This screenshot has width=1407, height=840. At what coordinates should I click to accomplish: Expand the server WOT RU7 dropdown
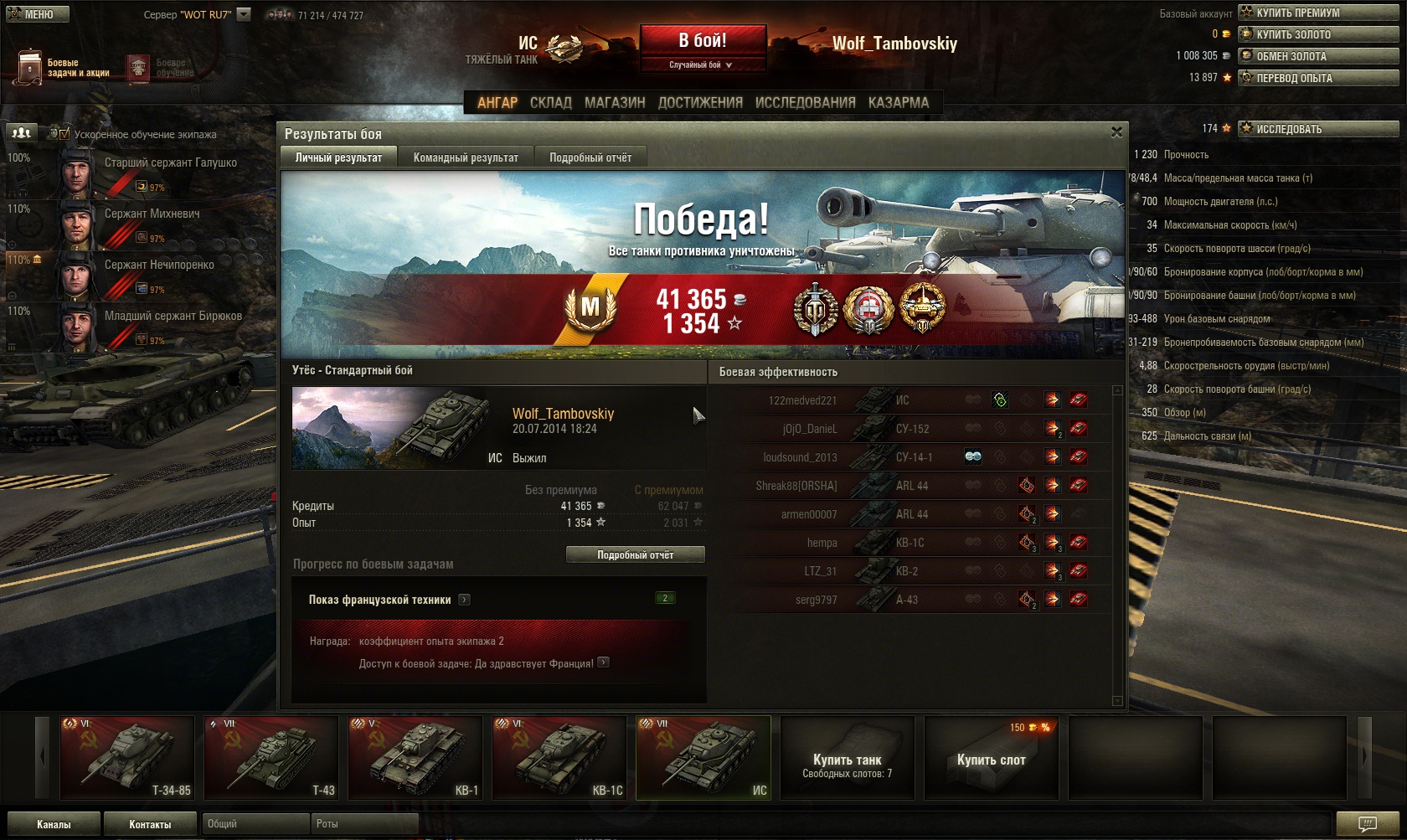click(x=244, y=14)
